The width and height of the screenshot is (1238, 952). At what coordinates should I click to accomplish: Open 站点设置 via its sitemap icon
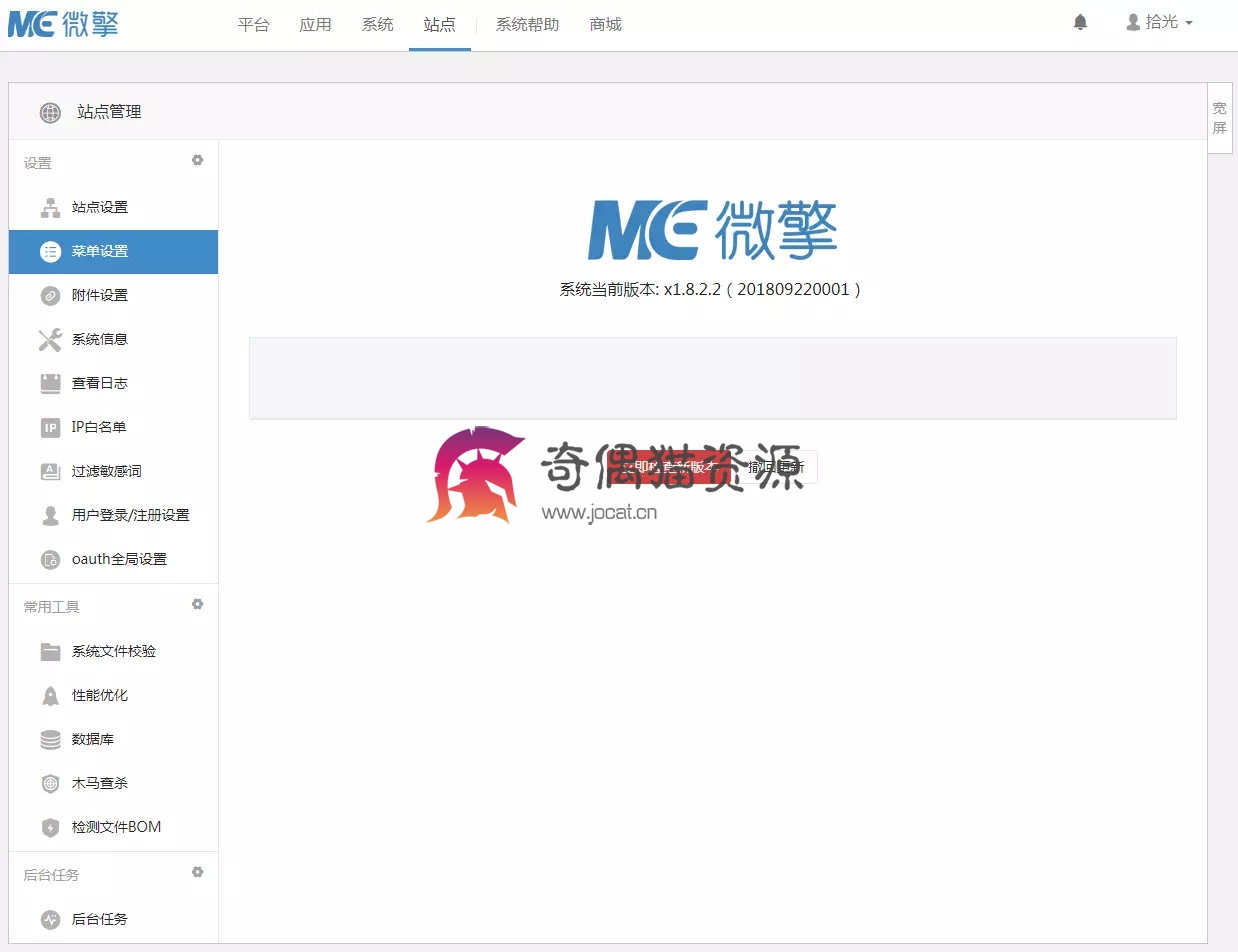pos(50,208)
